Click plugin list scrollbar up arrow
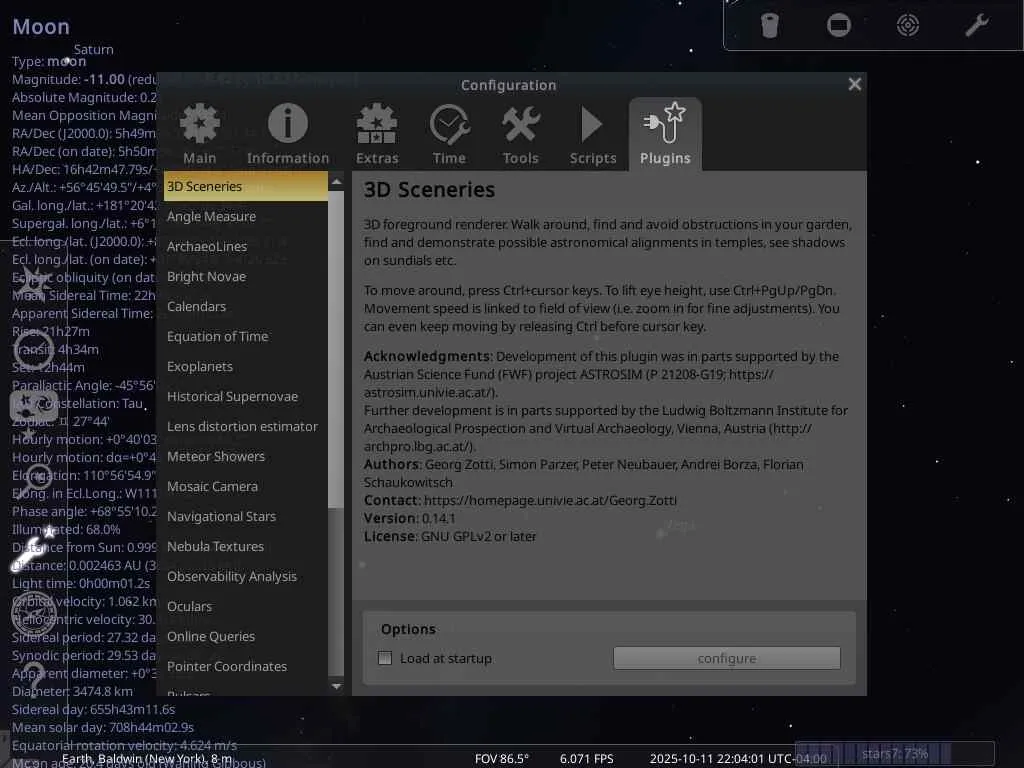This screenshot has width=1024, height=768. 336,182
